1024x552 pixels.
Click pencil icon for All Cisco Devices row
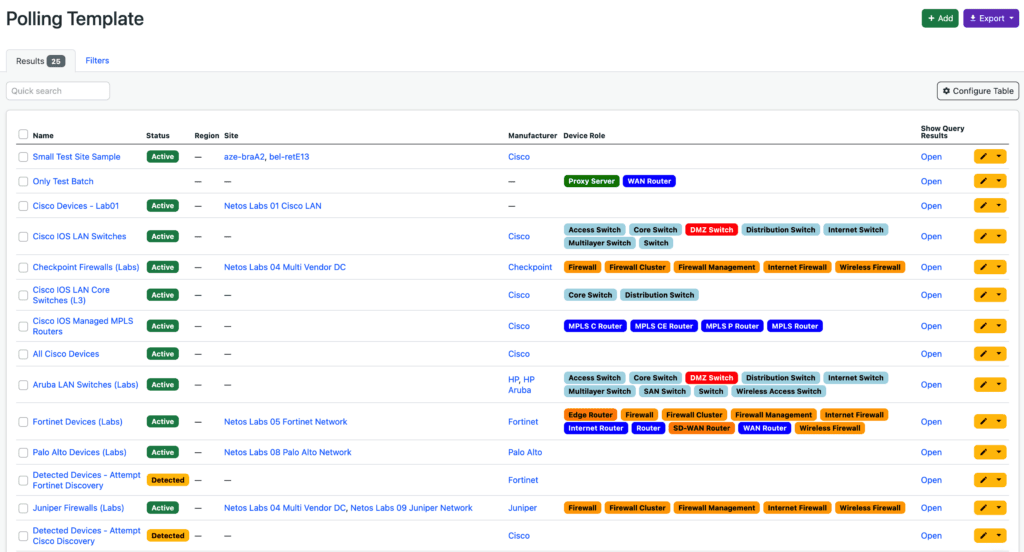click(x=984, y=354)
